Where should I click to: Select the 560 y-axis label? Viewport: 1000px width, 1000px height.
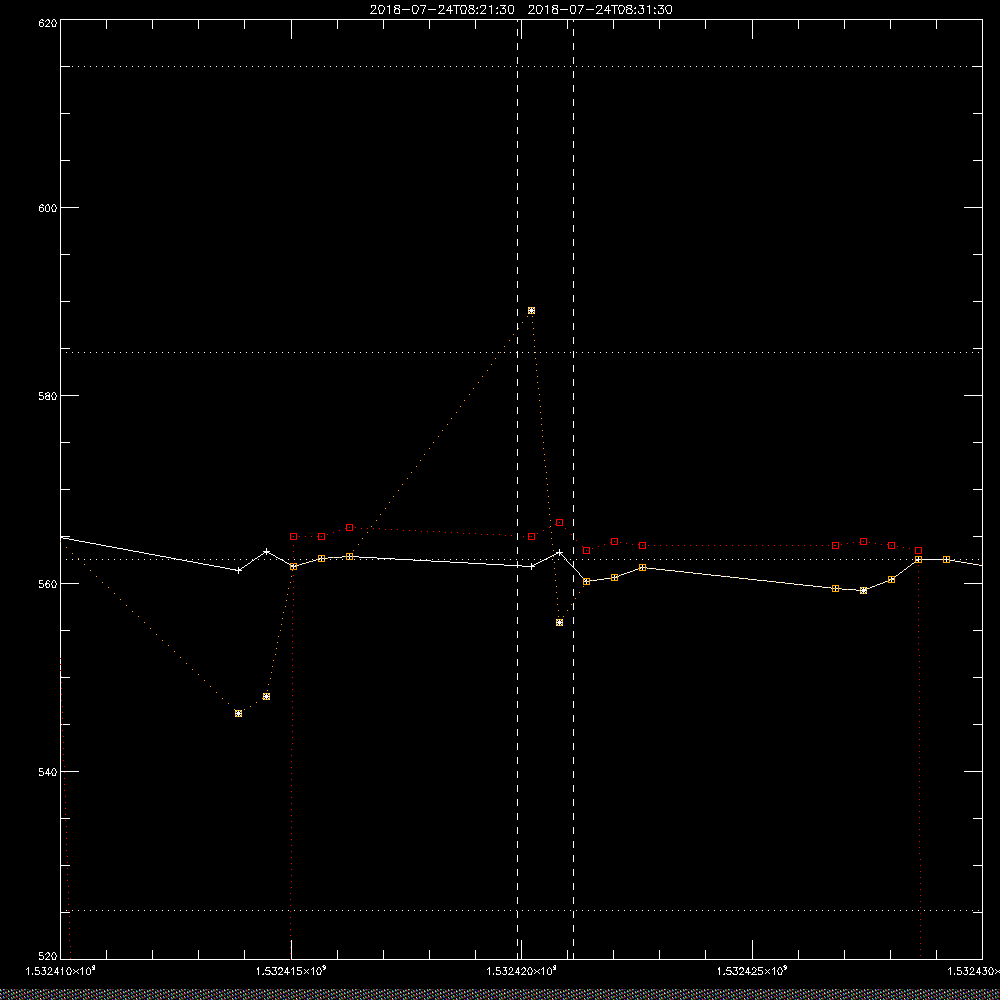click(48, 584)
